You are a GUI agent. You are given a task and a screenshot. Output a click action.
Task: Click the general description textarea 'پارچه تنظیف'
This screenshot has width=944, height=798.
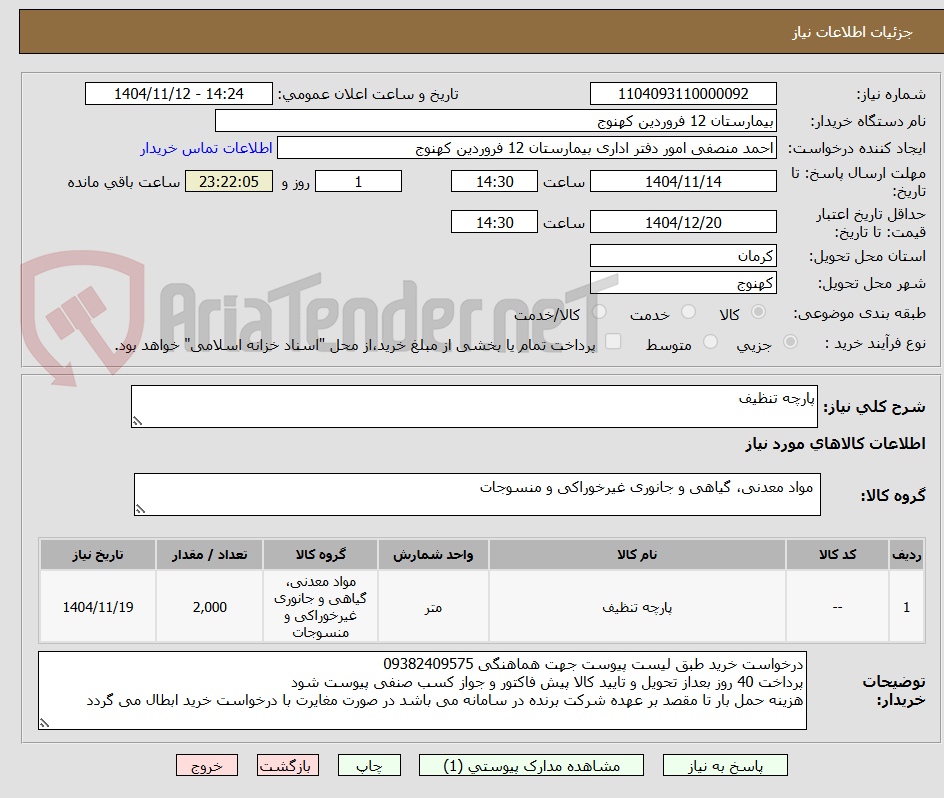pos(474,407)
